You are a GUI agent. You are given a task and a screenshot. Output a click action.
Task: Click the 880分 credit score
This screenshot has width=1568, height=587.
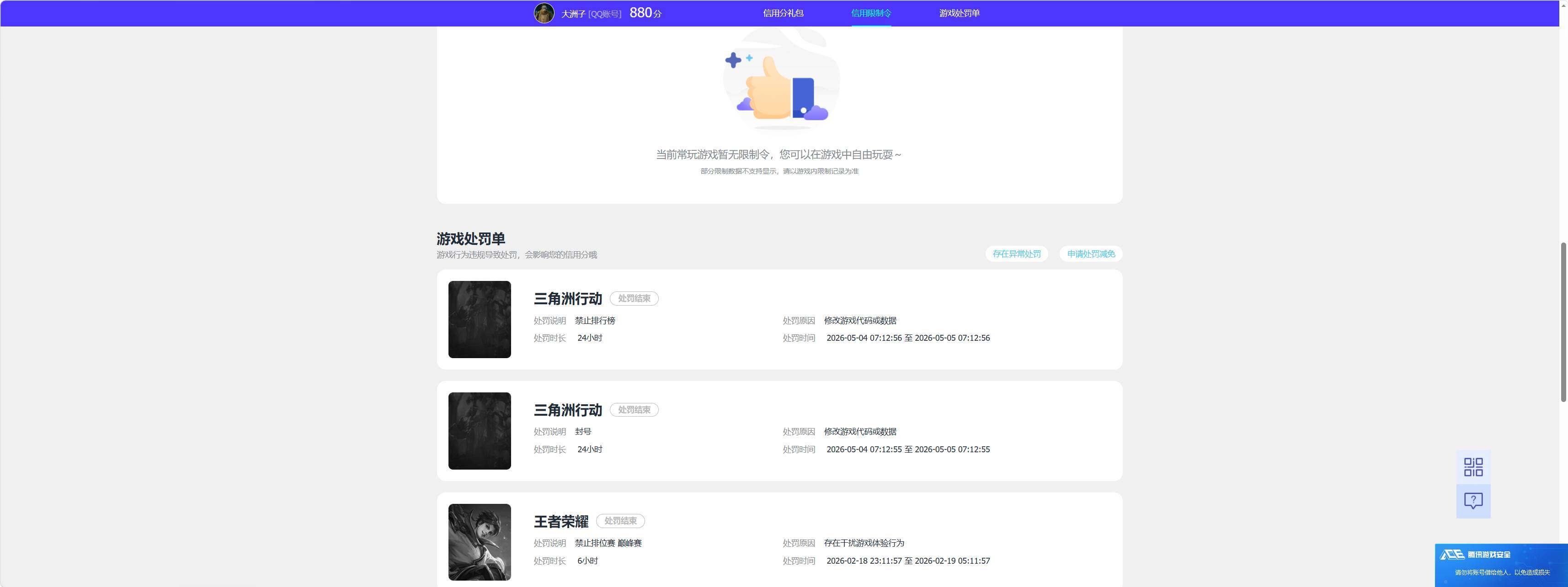[645, 13]
